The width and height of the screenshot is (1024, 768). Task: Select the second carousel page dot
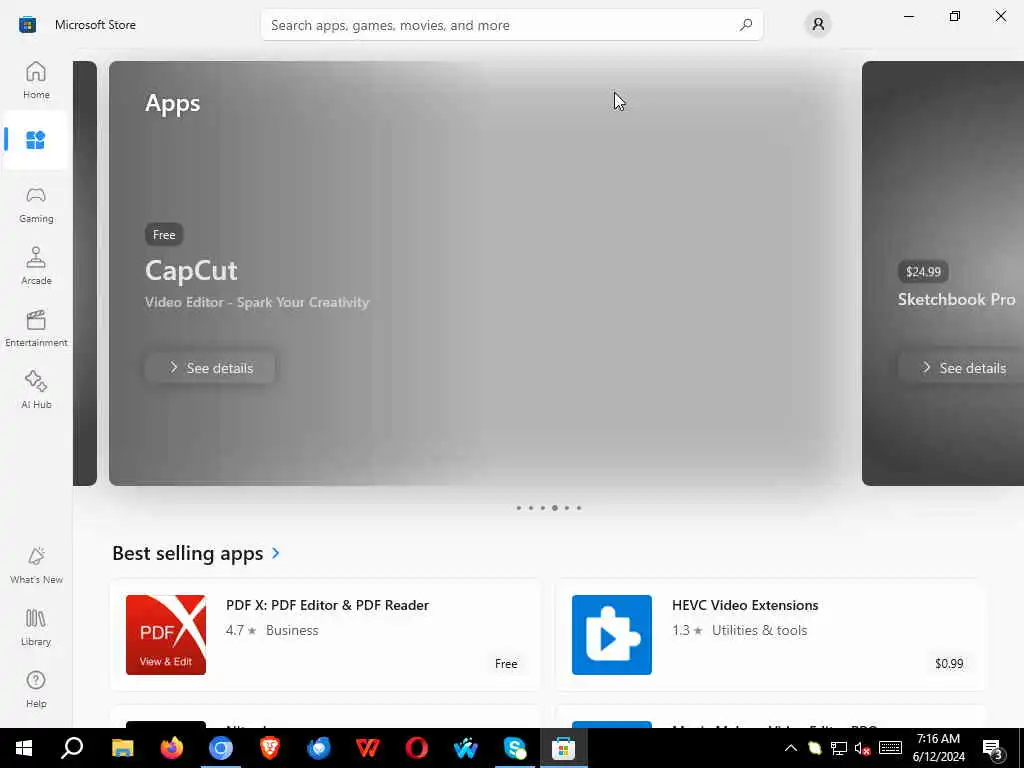[531, 507]
